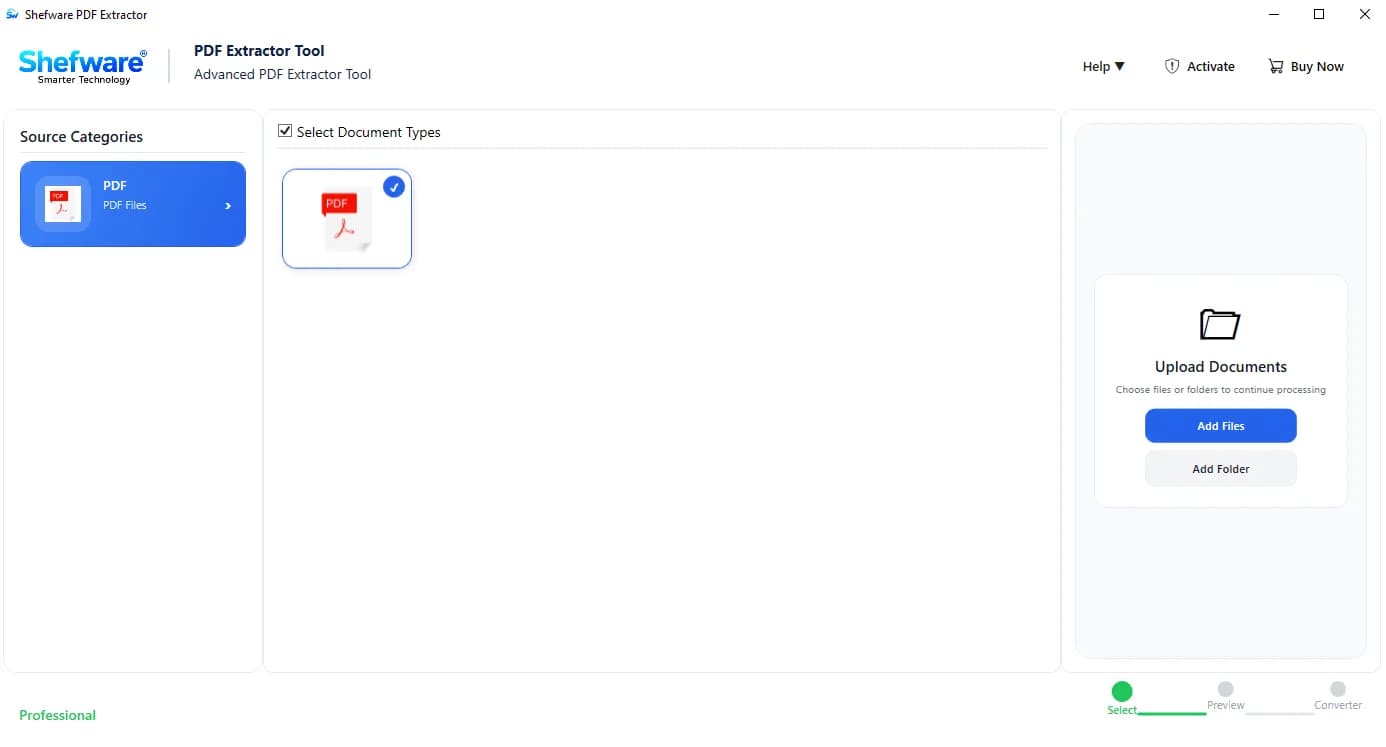Click the Add Files button

point(1221,426)
